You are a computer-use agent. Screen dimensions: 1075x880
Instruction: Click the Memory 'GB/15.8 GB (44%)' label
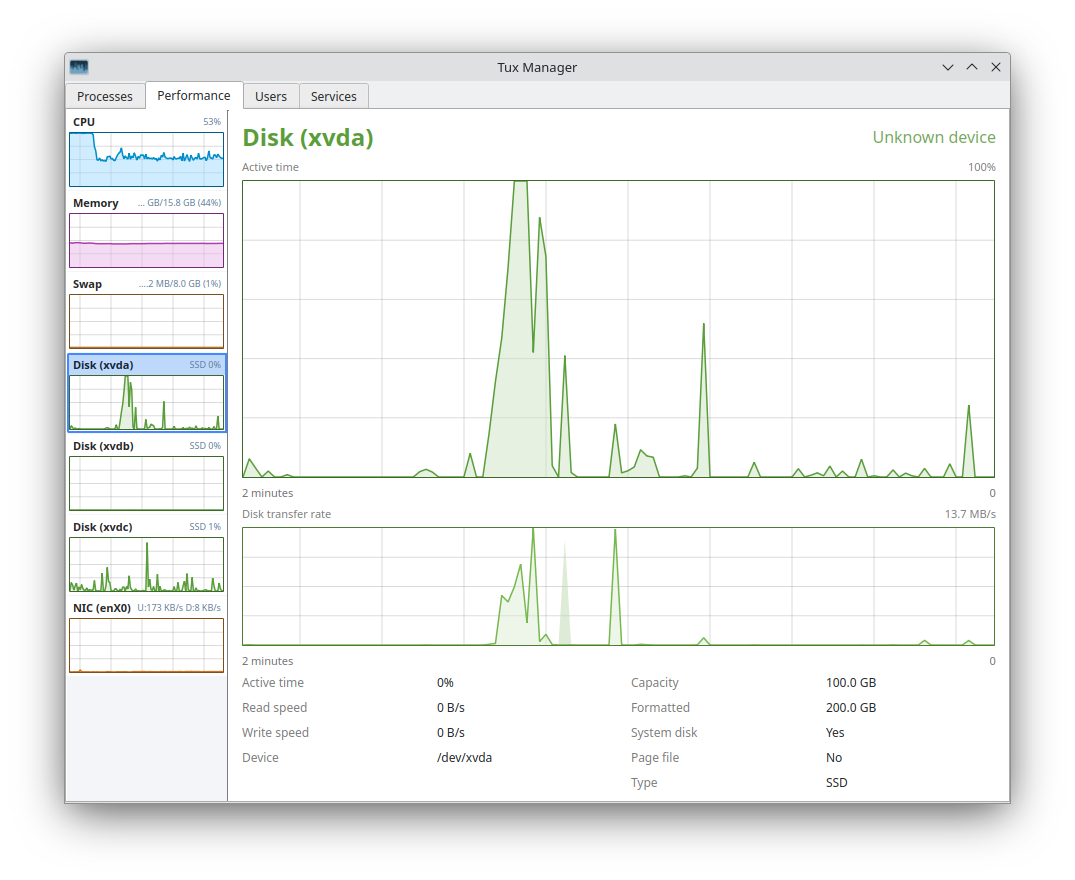click(180, 203)
